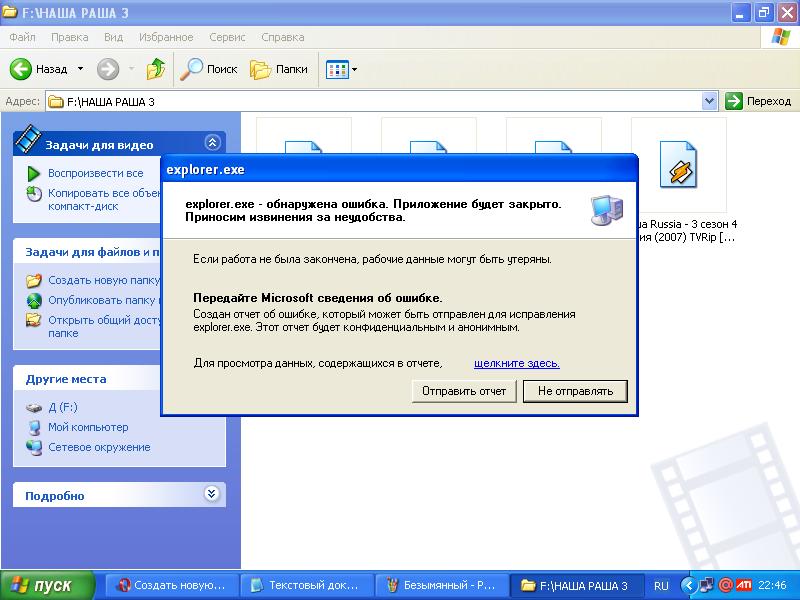
Task: Click the green Назад back arrow icon
Action: [x=20, y=69]
